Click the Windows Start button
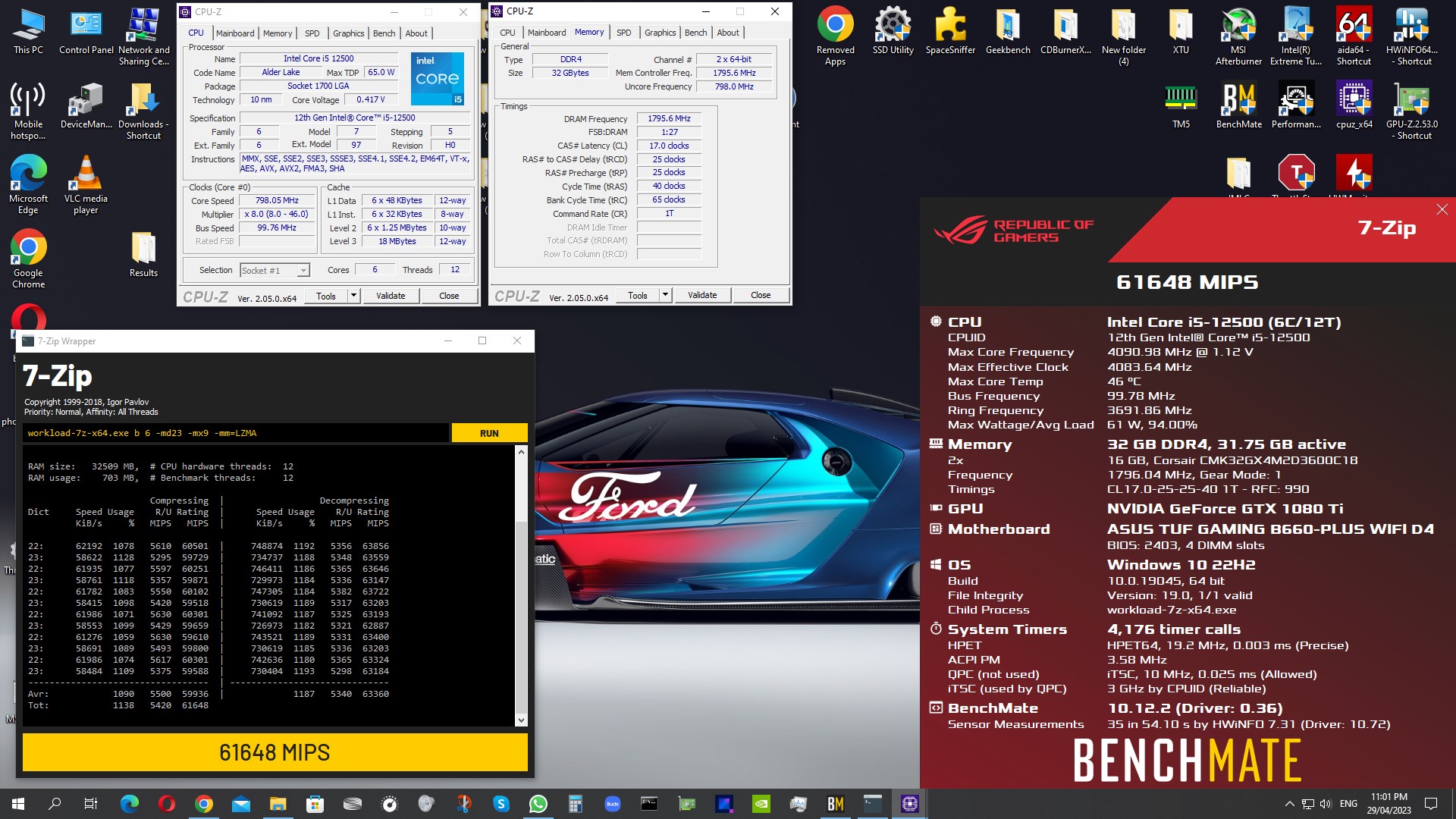The width and height of the screenshot is (1456, 819). point(18,804)
